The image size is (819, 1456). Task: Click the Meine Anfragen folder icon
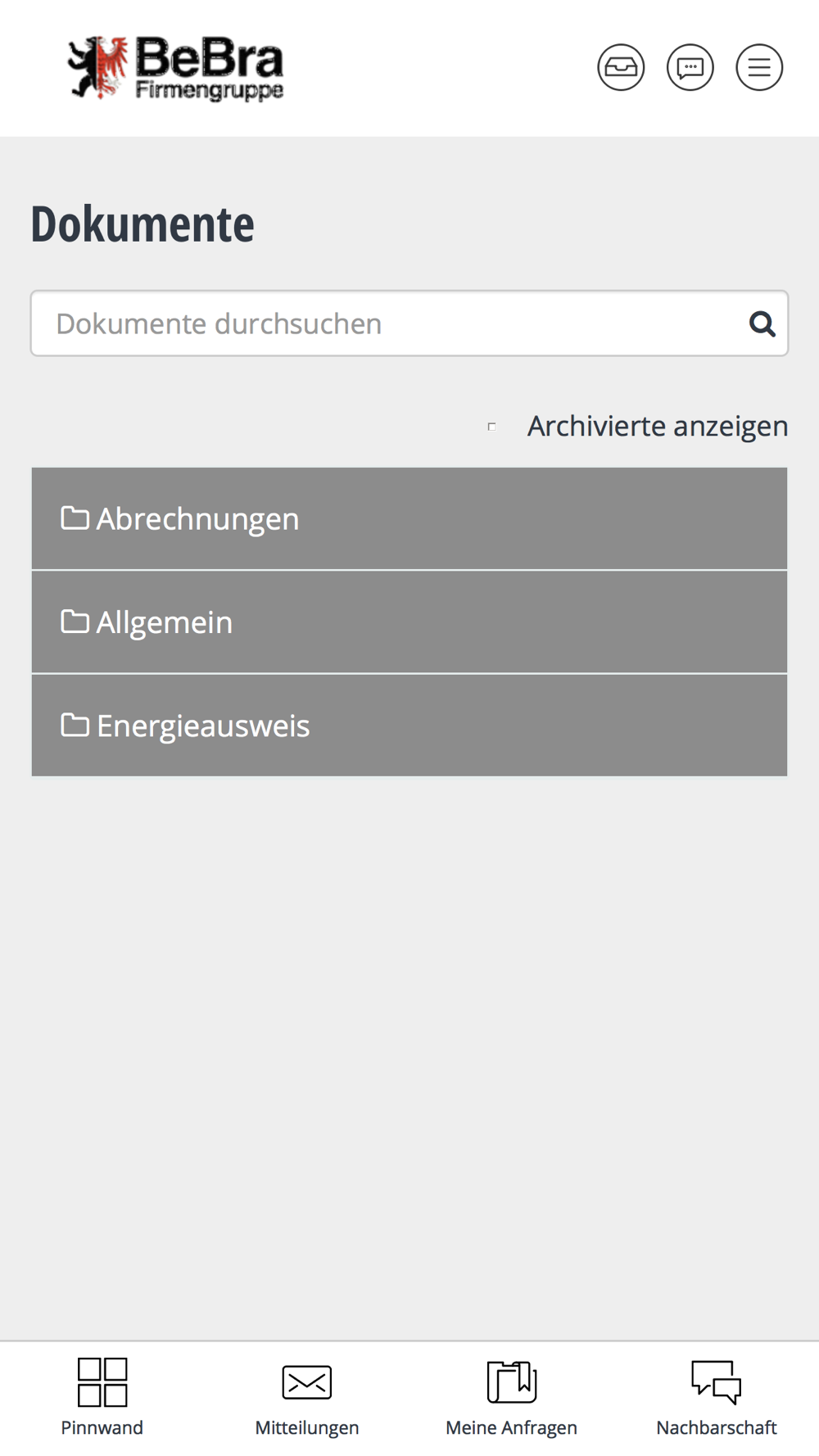point(512,1381)
